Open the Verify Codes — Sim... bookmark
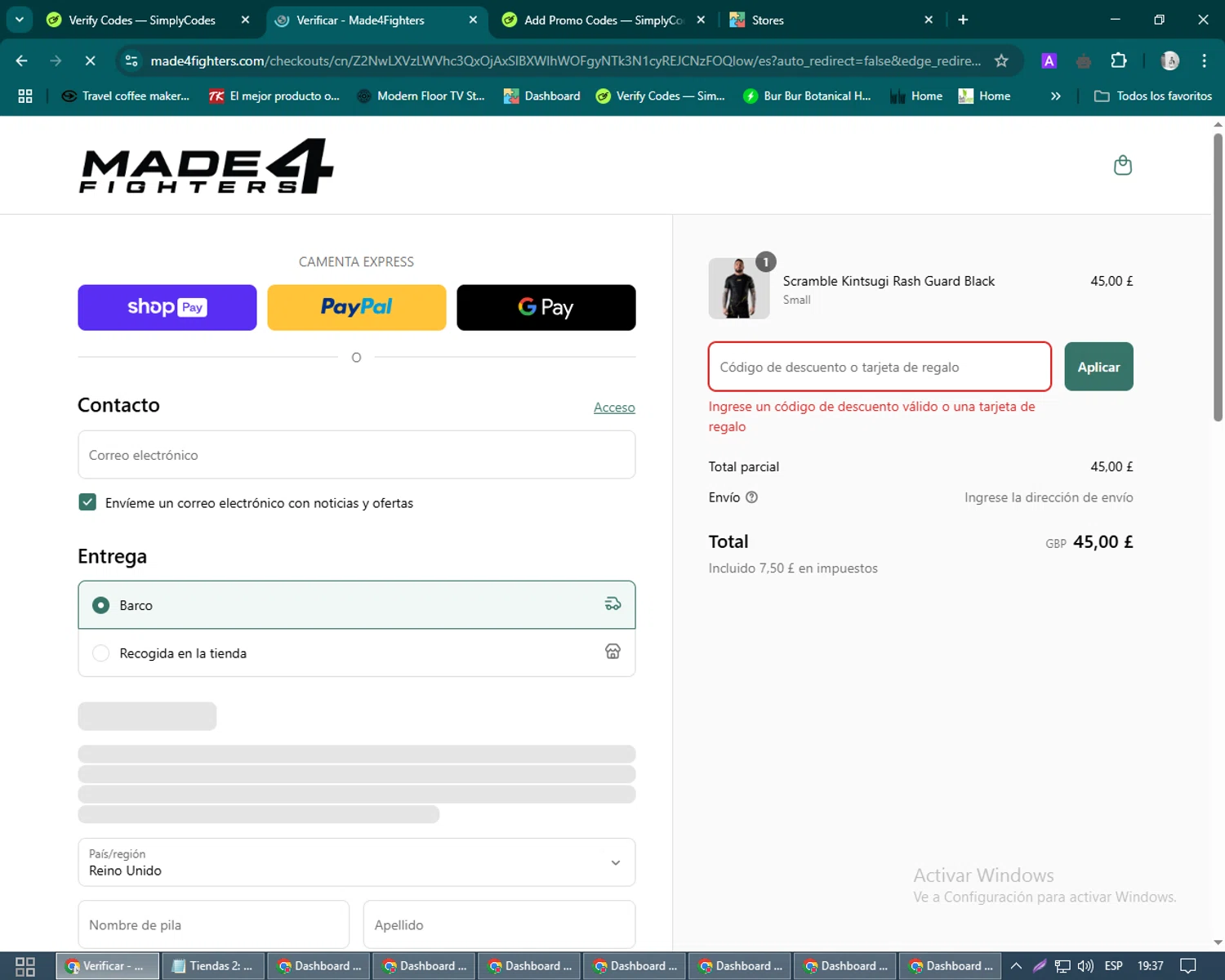Screen dimensions: 1225x980 click(x=661, y=96)
